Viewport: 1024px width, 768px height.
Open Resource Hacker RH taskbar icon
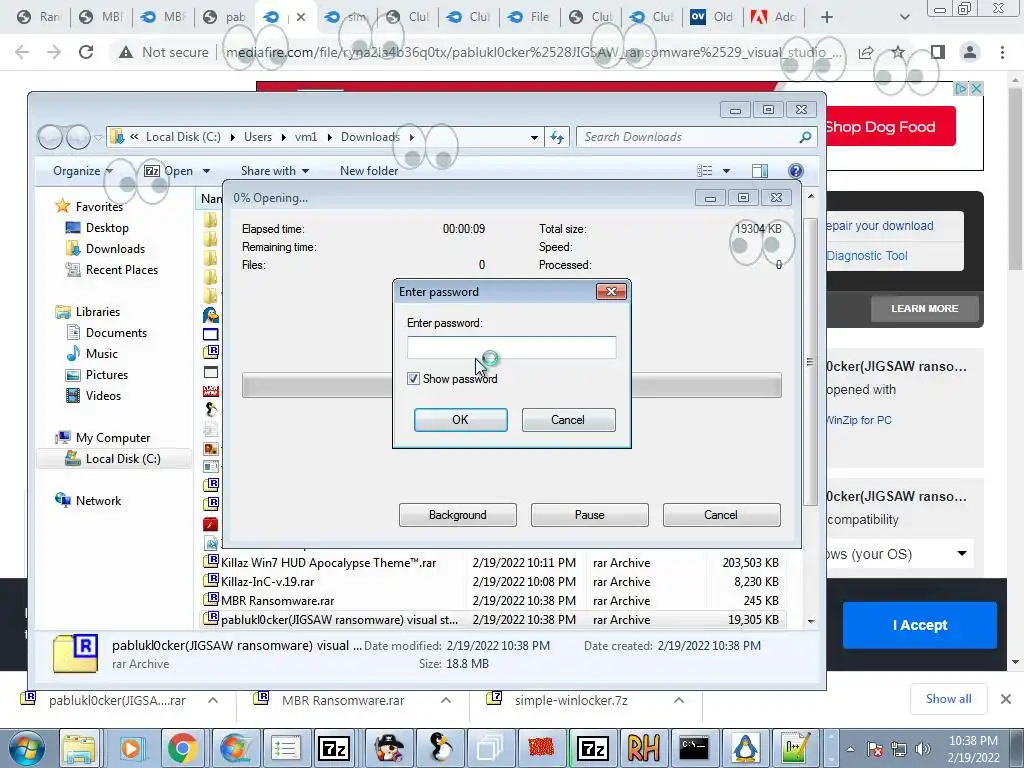[x=643, y=748]
